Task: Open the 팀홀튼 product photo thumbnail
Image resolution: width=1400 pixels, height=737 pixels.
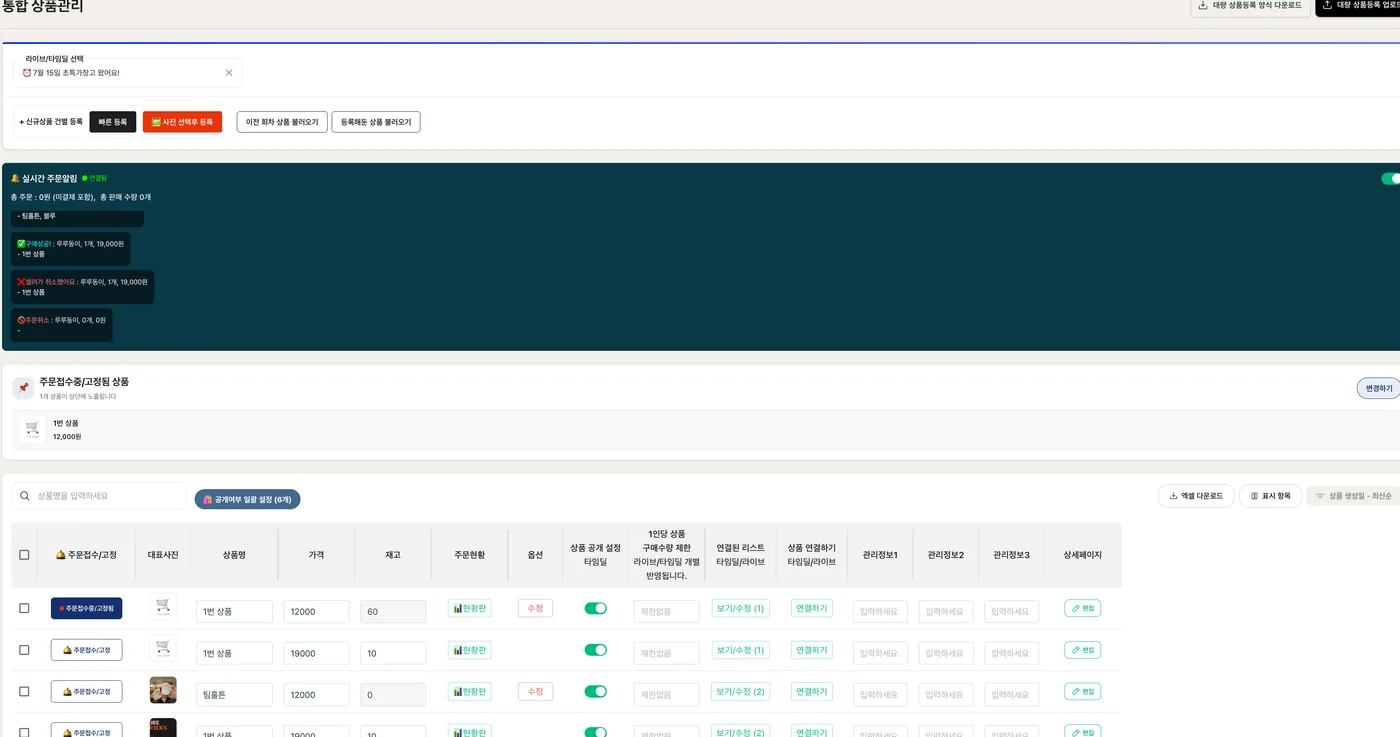Action: 163,690
